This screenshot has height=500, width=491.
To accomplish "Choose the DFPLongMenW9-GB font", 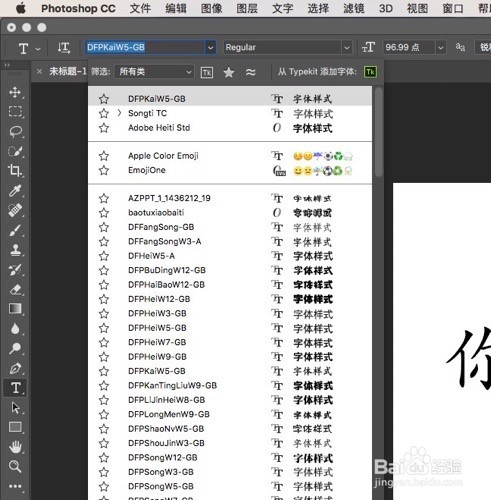I will pyautogui.click(x=230, y=414).
